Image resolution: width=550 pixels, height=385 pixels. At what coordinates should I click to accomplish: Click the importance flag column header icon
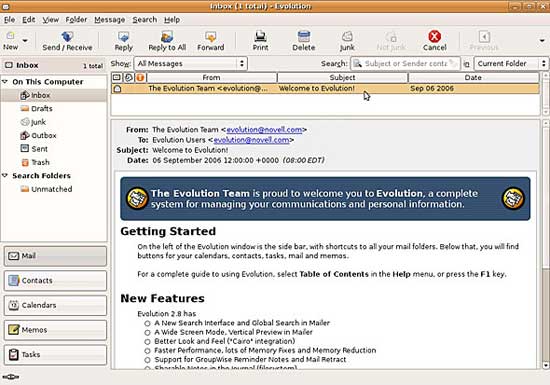click(140, 77)
